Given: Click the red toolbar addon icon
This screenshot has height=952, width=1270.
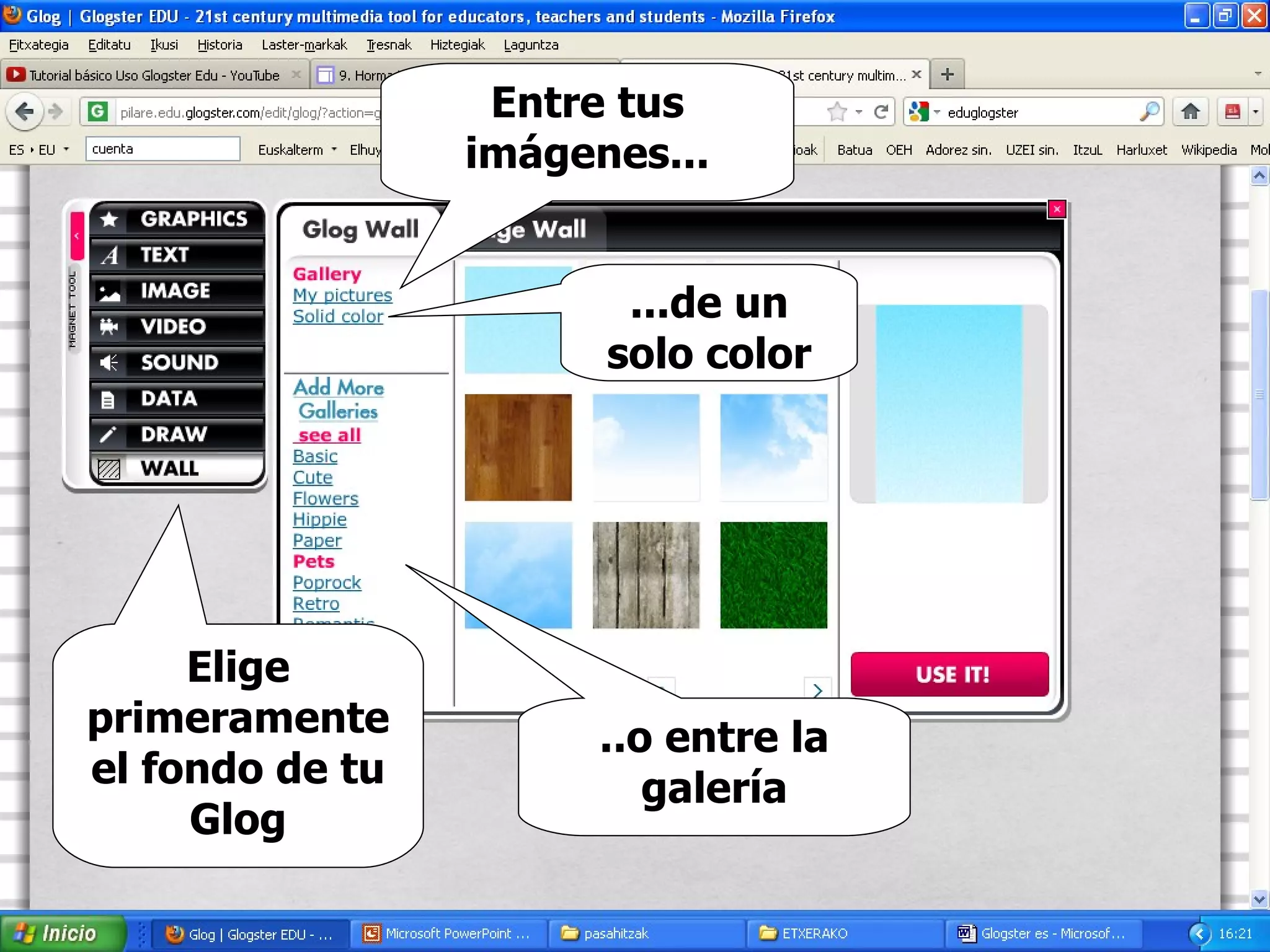Looking at the screenshot, I should [1232, 112].
